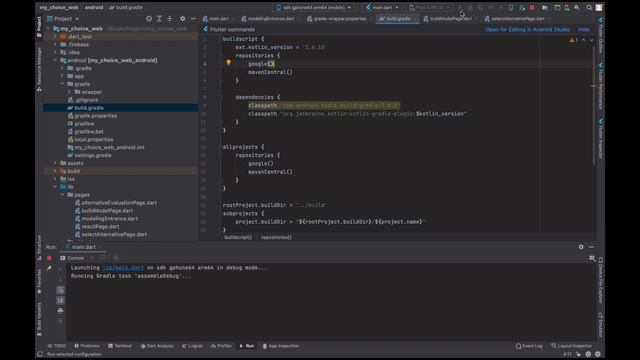Screen dimensions: 640x360
Task: Open the Build Variants vertical tab
Action: click(39, 319)
